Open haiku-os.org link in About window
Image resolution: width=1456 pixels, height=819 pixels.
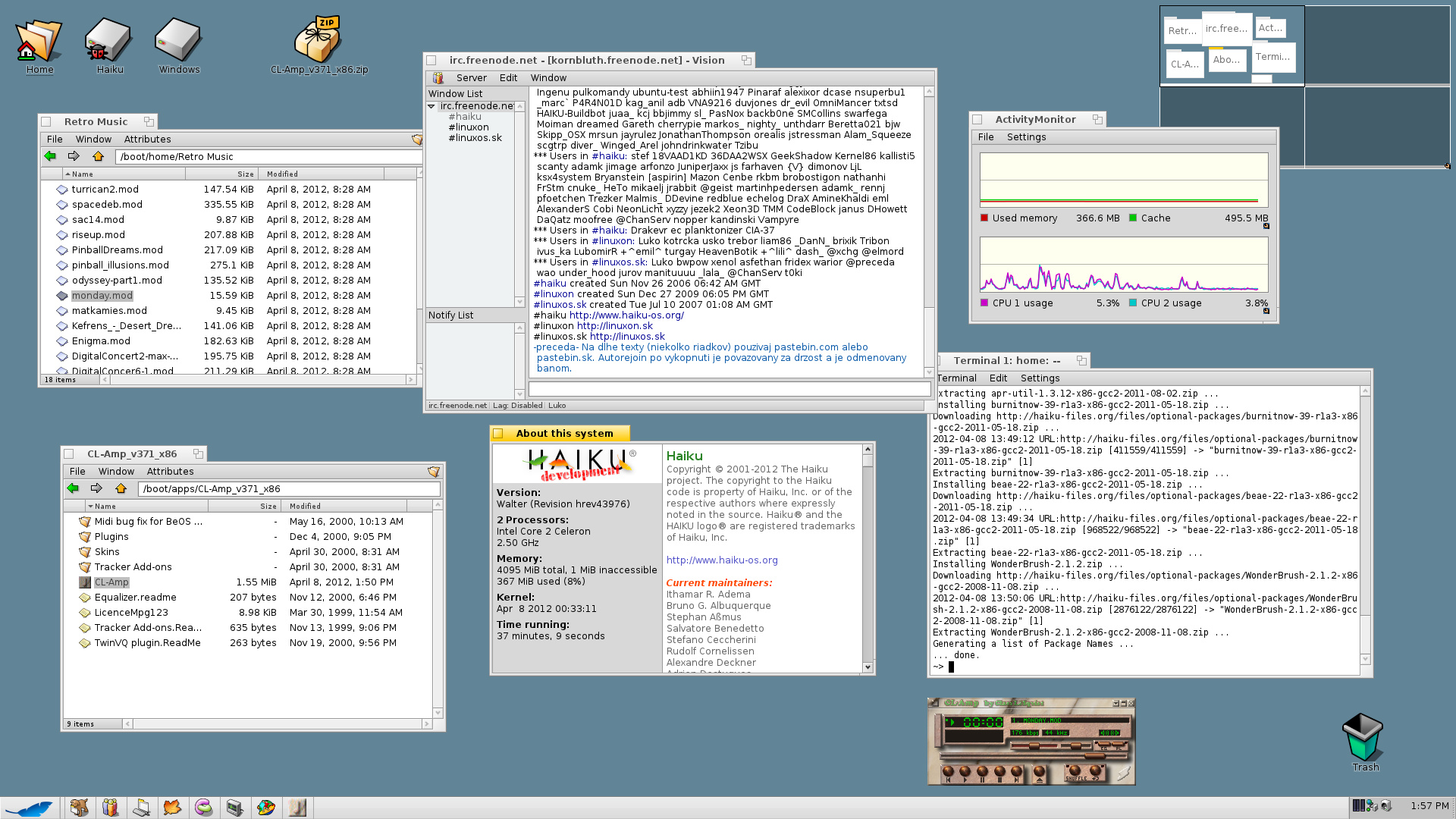click(x=722, y=560)
